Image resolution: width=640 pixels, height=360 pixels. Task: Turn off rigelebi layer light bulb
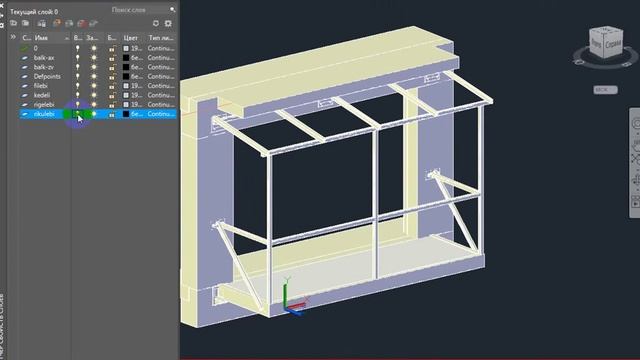pyautogui.click(x=78, y=104)
